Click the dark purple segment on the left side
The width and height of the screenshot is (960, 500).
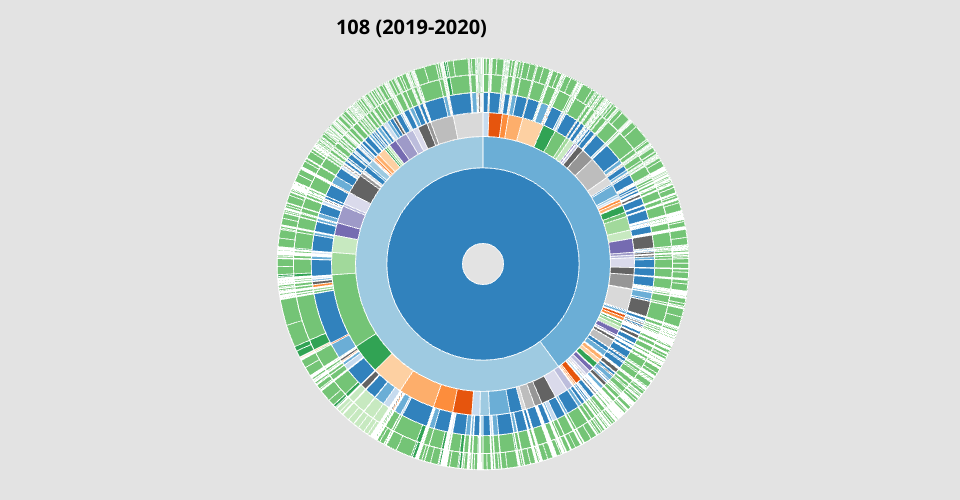click(x=347, y=231)
